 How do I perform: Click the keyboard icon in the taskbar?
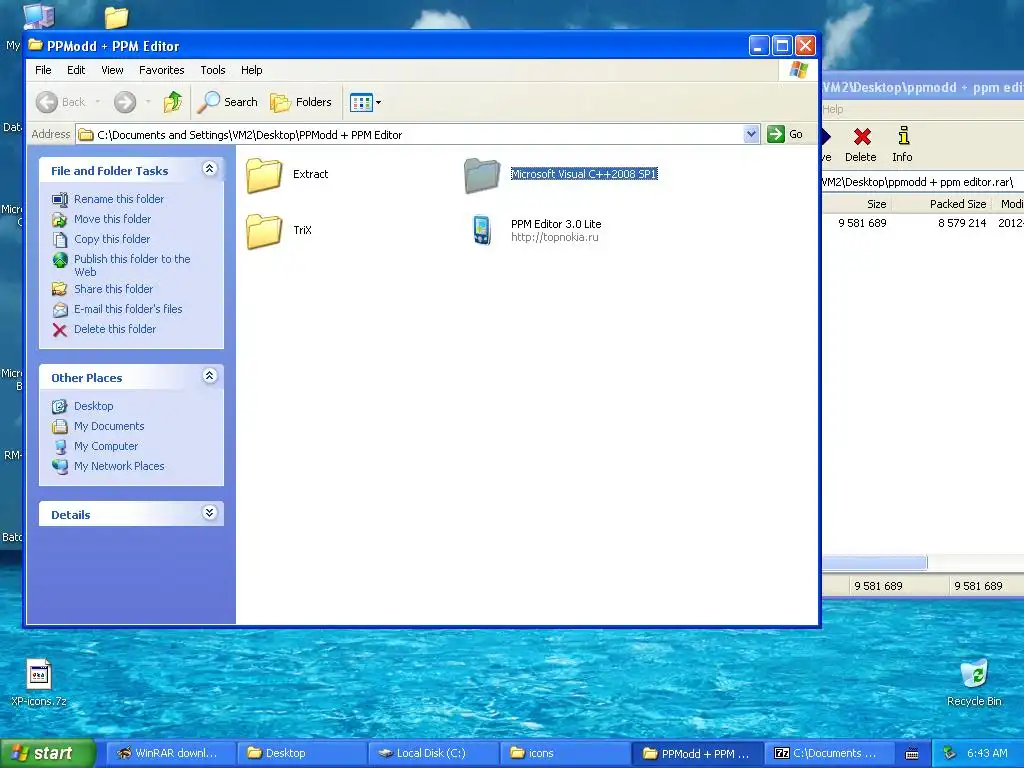tap(912, 754)
